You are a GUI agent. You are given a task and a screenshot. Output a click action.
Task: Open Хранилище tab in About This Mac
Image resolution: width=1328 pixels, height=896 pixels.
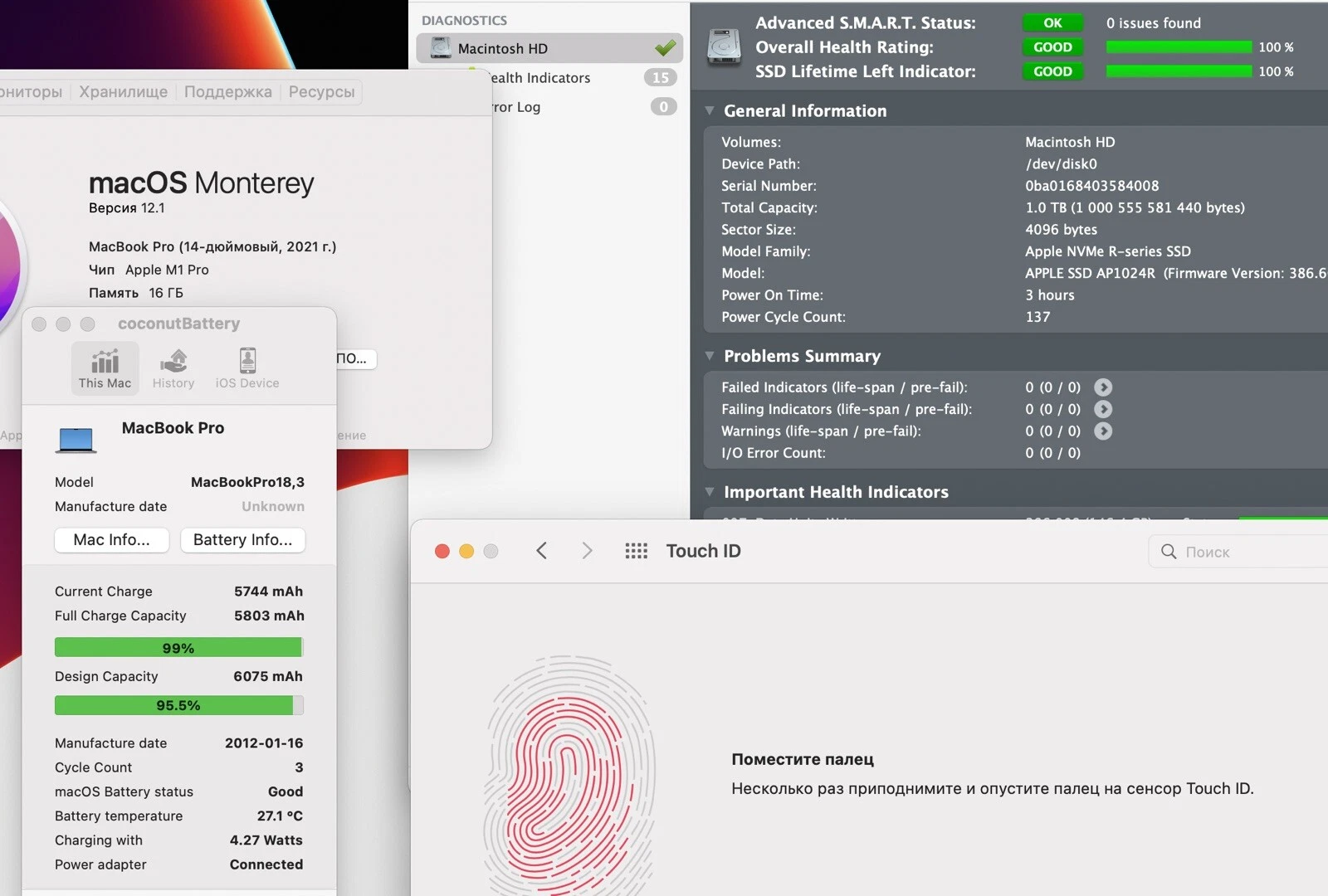click(124, 92)
